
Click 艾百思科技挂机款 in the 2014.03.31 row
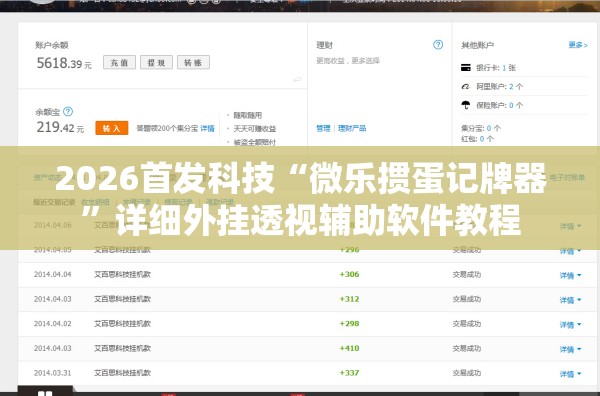(122, 373)
